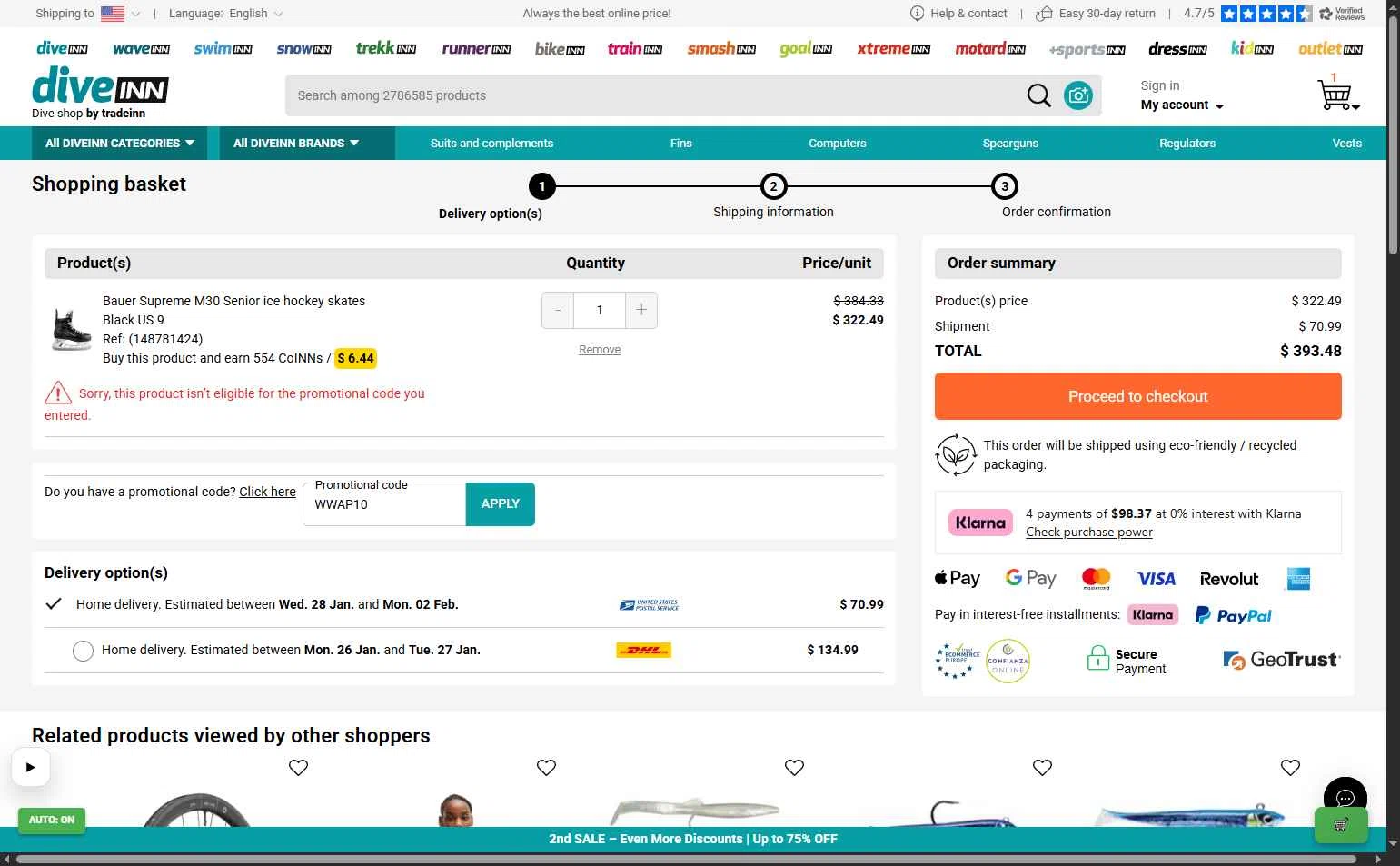Open the bikeinn store logo
The height and width of the screenshot is (866, 1400).
click(560, 49)
